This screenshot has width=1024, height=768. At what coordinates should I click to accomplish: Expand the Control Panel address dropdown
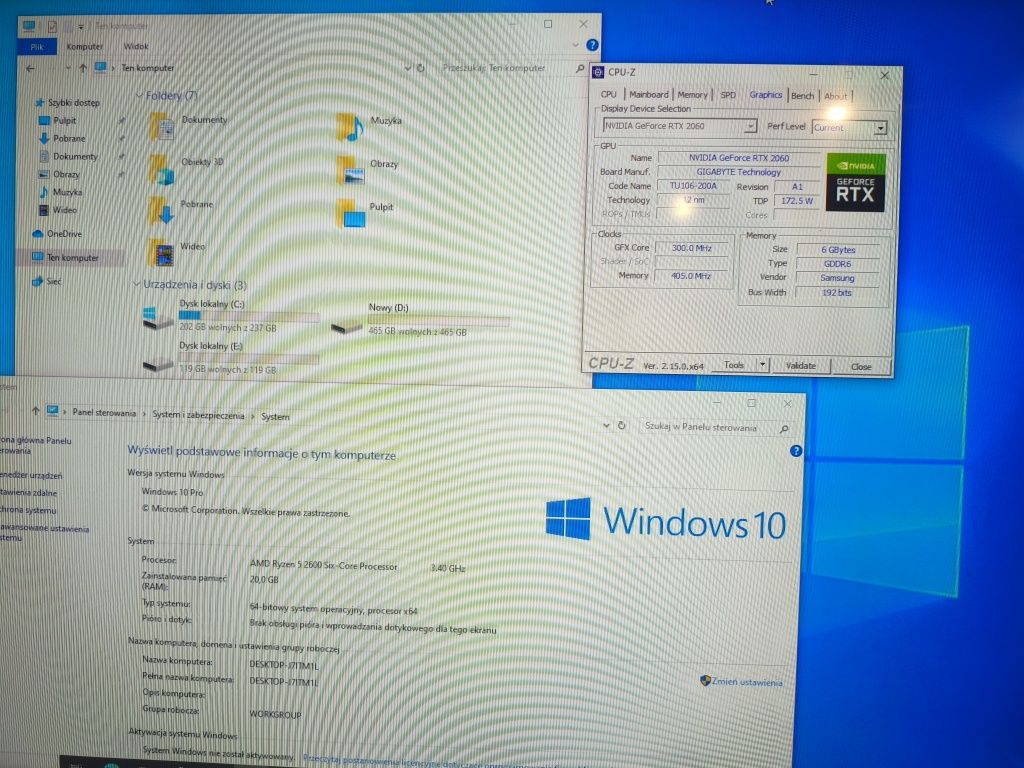[606, 425]
